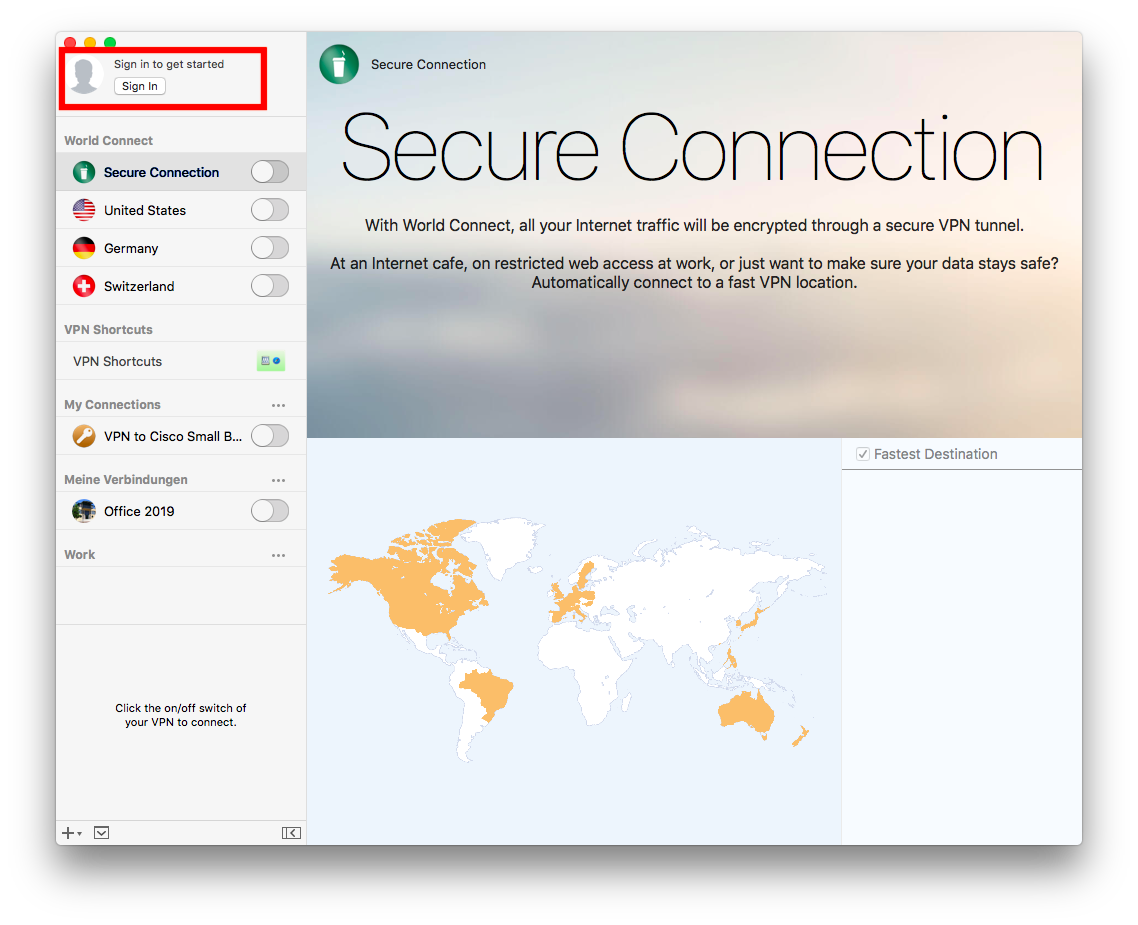
Task: Click the My Connections section header
Action: click(112, 405)
